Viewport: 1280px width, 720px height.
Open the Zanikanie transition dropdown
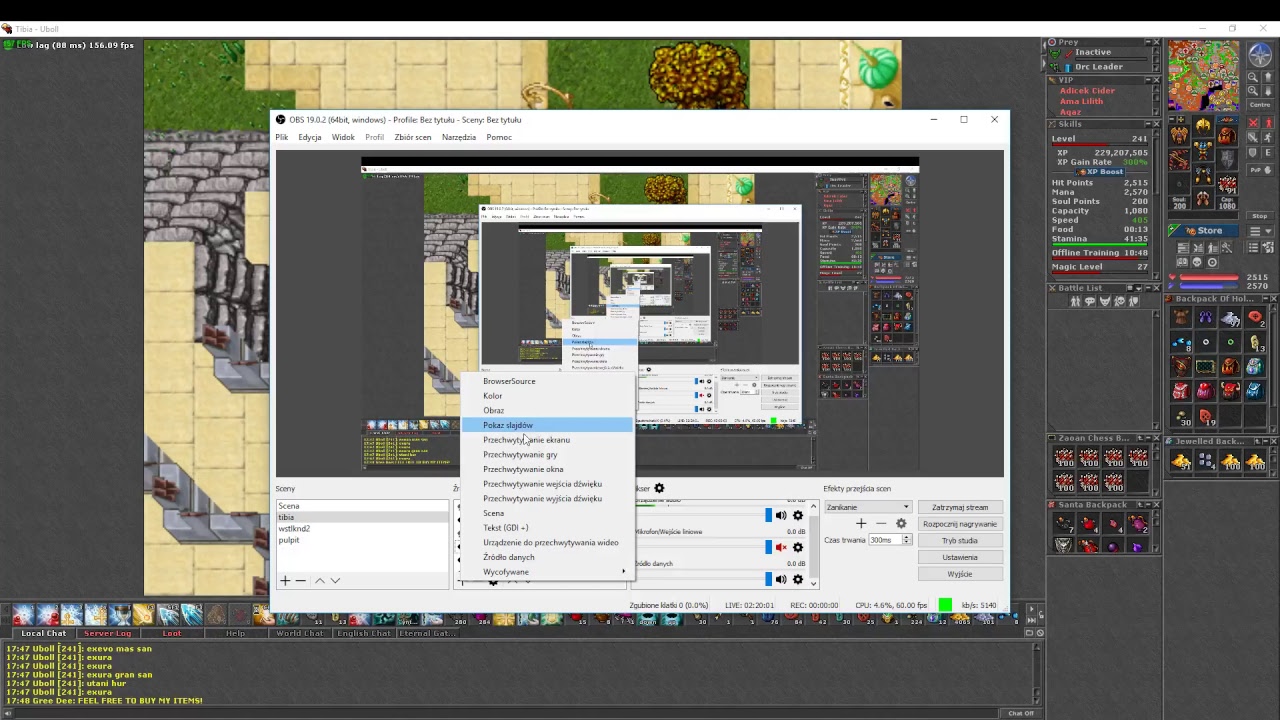click(867, 507)
